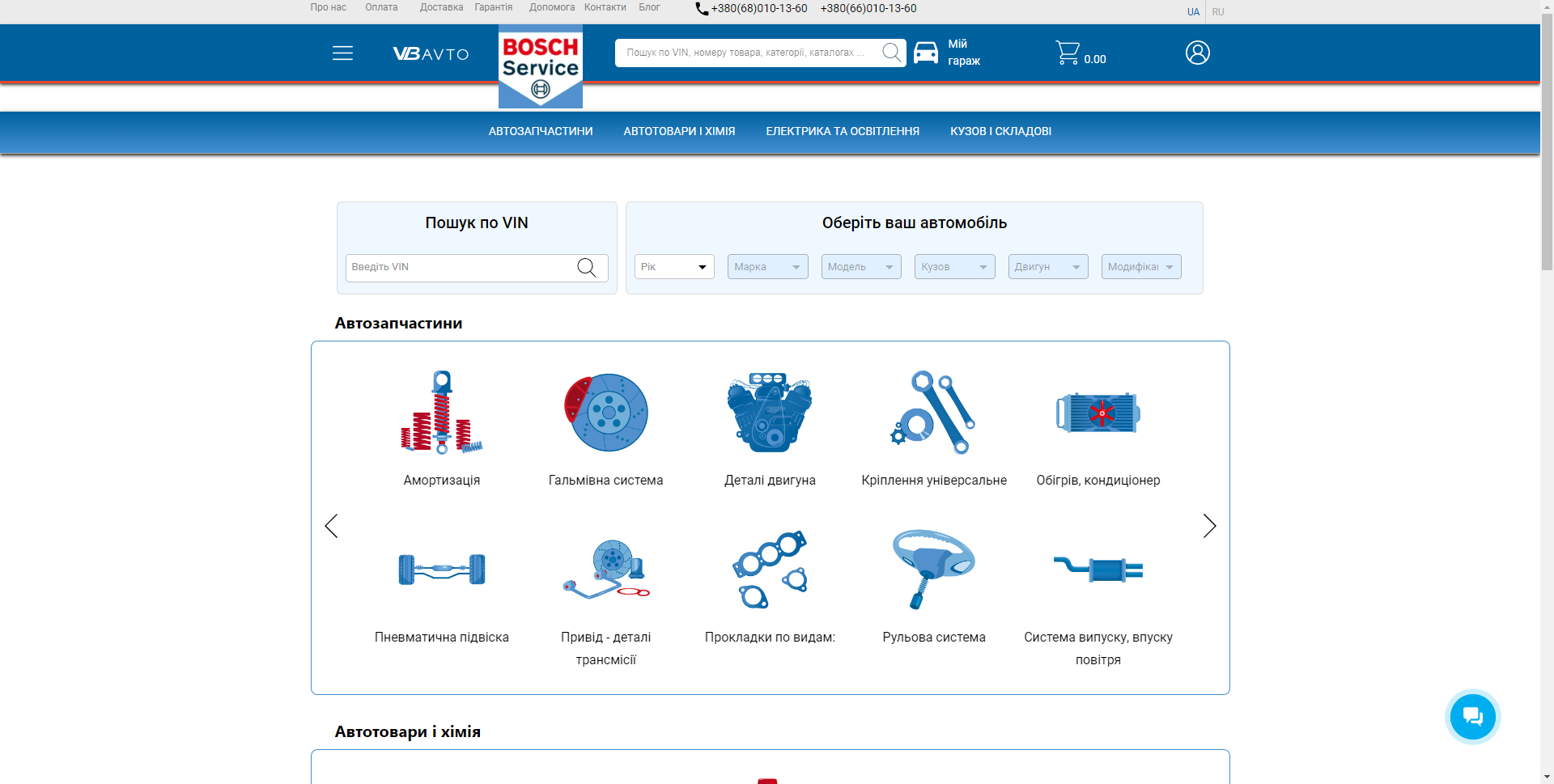Open the Доставка link
Screen dimensions: 1554x784
tap(441, 7)
